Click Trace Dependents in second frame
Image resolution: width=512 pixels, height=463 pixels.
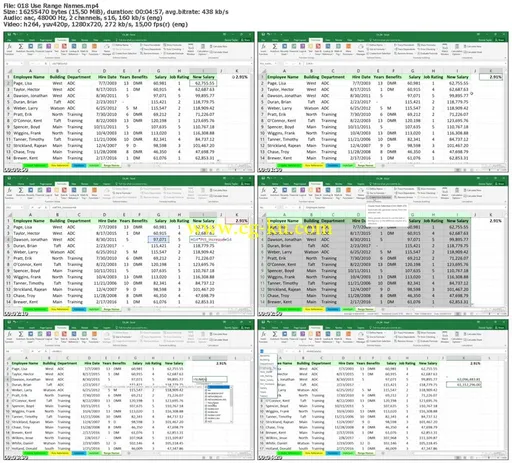tap(404, 49)
